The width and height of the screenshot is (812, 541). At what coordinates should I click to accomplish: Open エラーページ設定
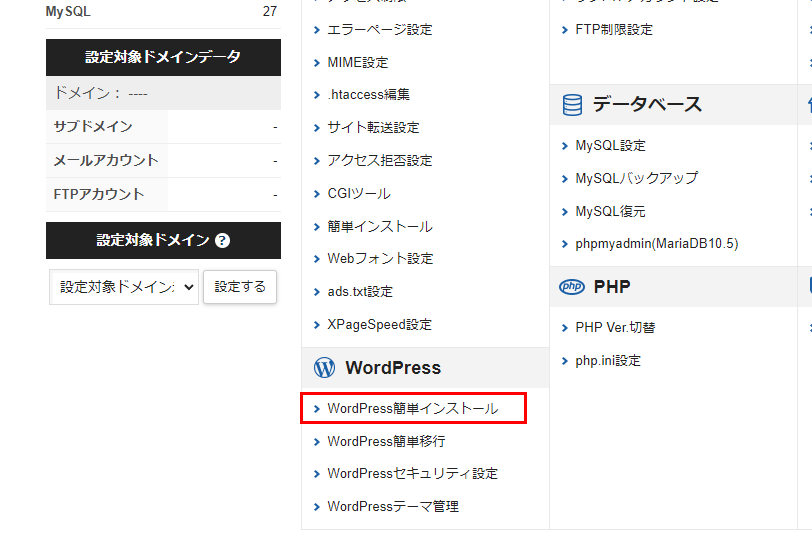(x=380, y=30)
